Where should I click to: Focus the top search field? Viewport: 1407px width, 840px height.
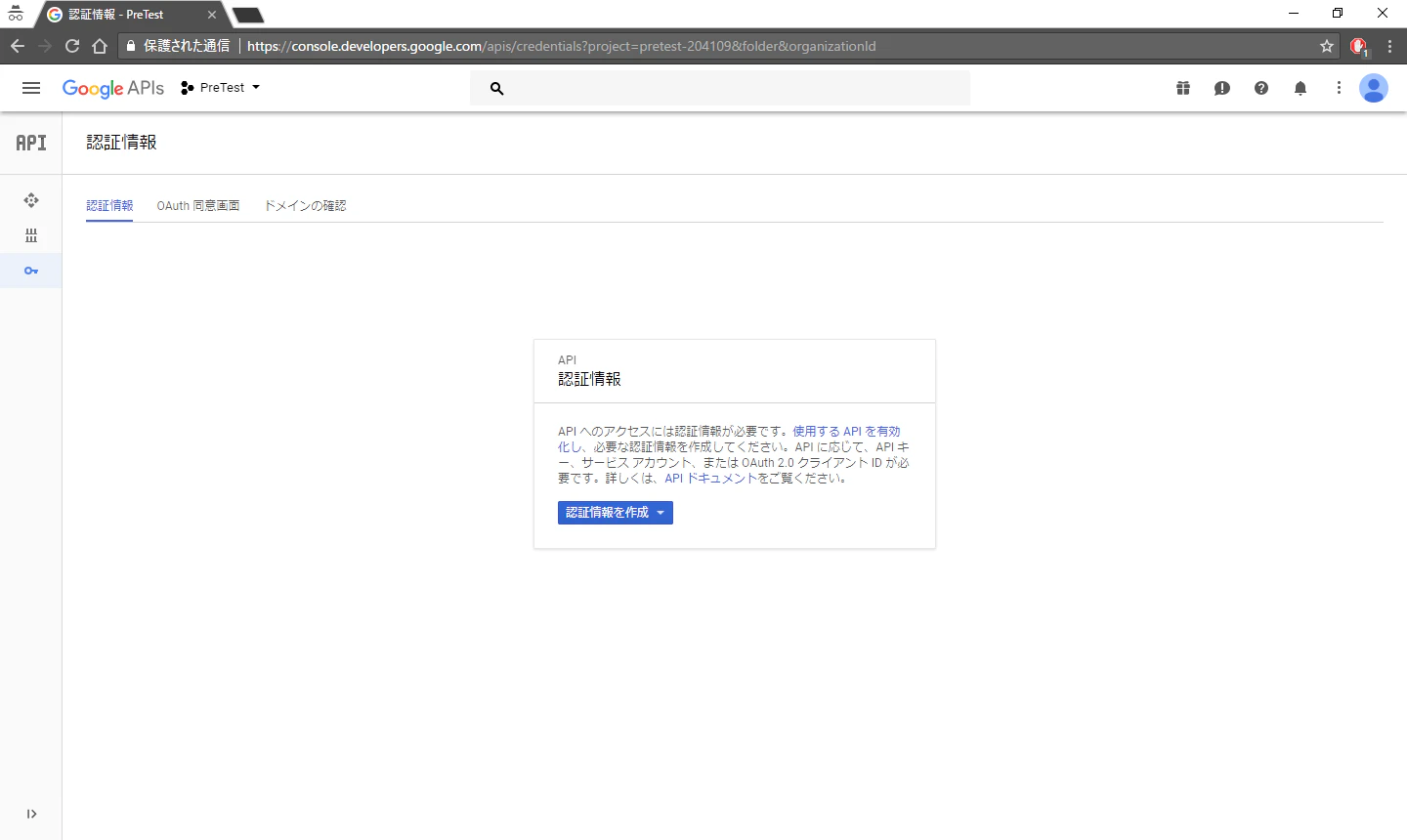pos(720,88)
